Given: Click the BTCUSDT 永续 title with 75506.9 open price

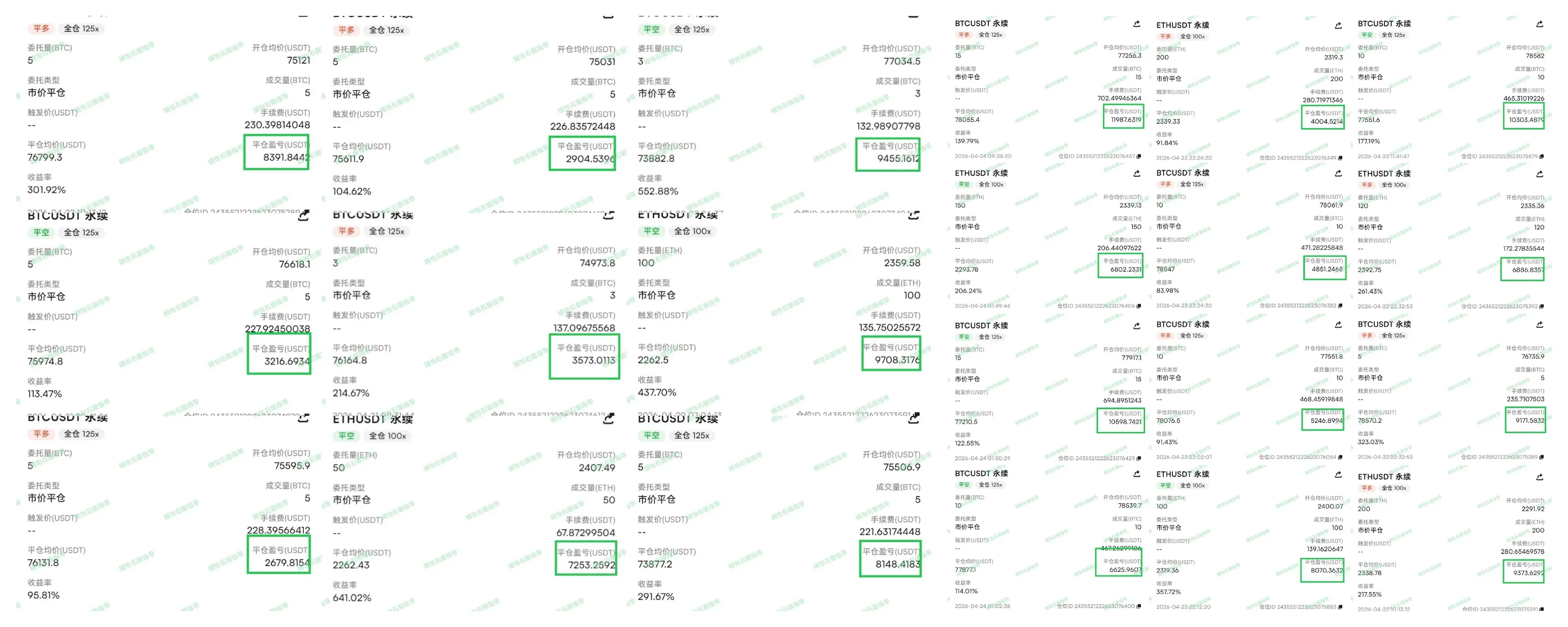Looking at the screenshot, I should [x=677, y=419].
